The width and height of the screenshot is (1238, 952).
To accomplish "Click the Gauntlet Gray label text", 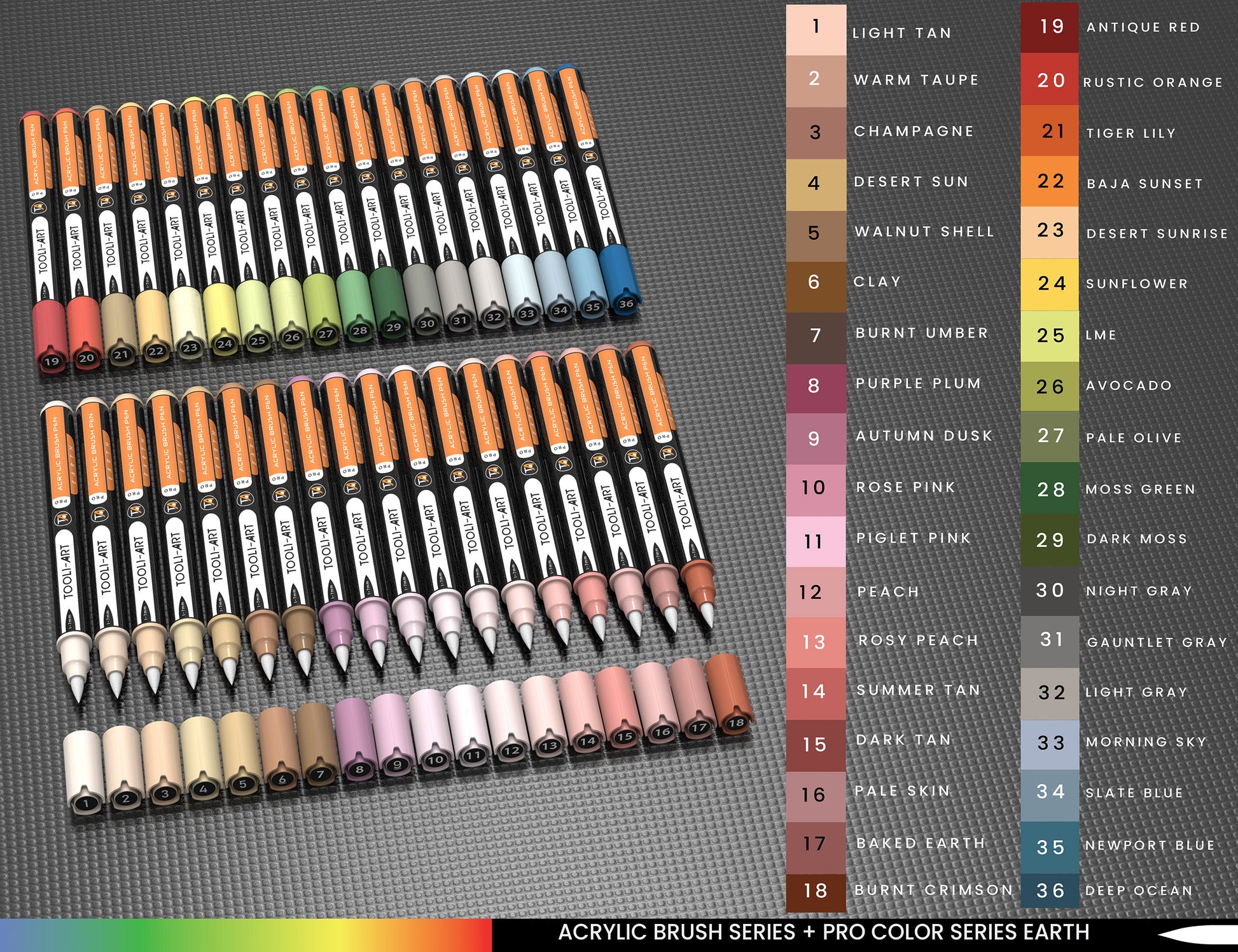I will pos(1157,642).
